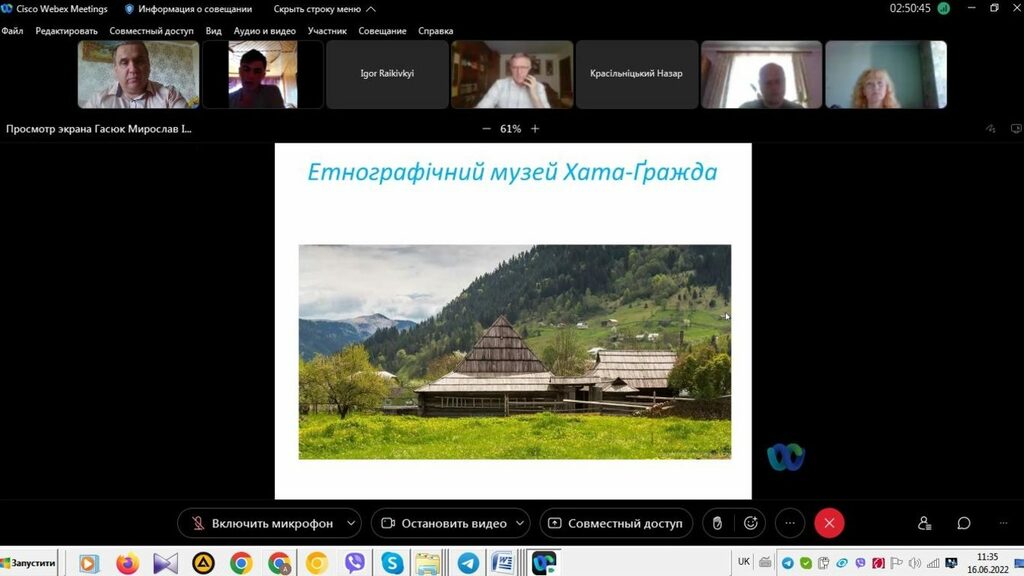
Task: Open Информация о совещании details
Action: click(x=188, y=9)
